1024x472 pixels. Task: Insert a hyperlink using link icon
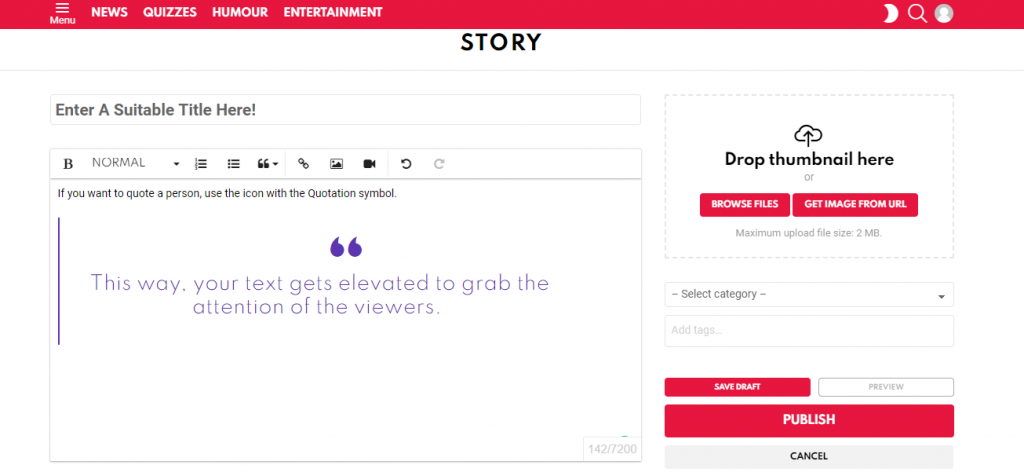pyautogui.click(x=303, y=164)
